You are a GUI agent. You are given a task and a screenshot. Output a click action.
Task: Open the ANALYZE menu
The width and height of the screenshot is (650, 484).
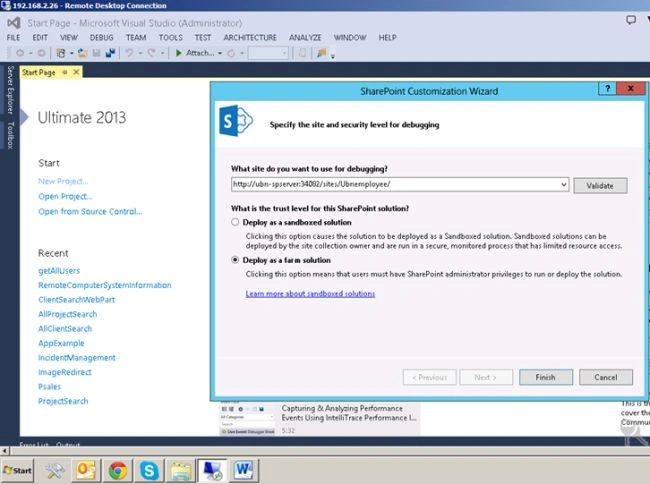coord(305,38)
